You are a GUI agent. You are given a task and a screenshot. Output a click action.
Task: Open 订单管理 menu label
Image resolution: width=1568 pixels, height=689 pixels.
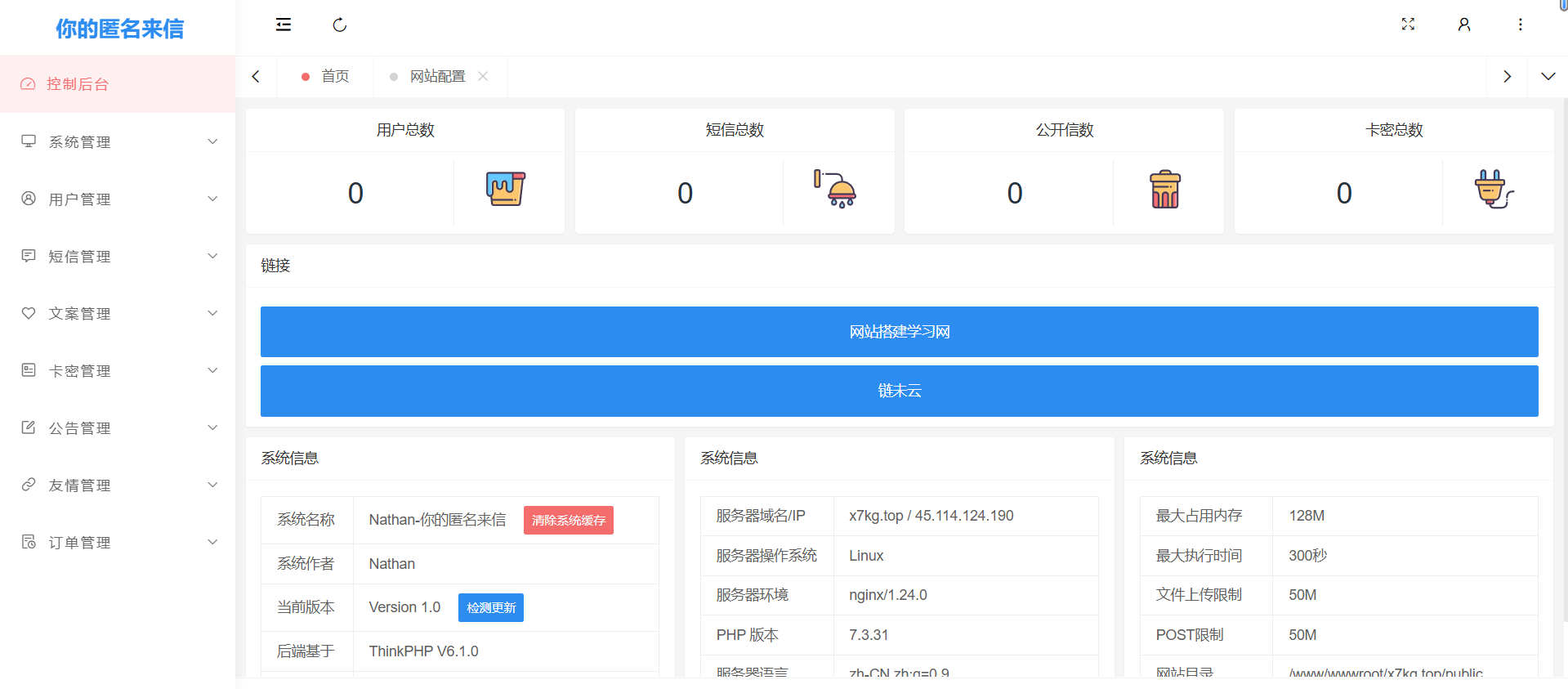pos(79,543)
